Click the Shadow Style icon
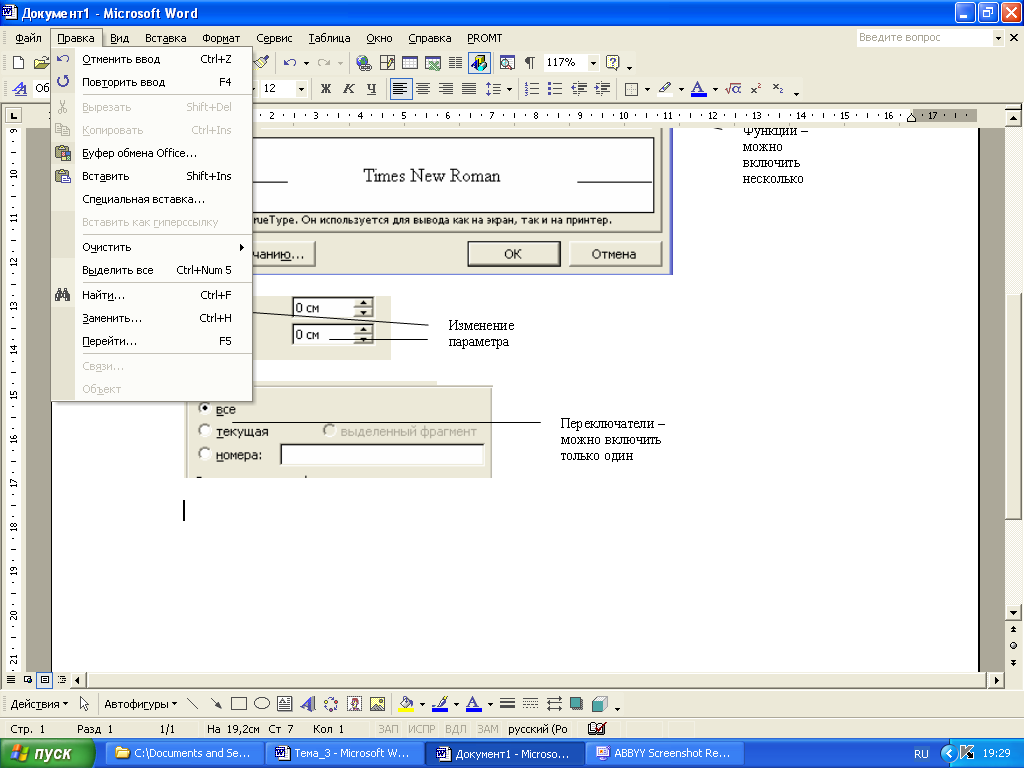Screen dimensions: 1024x768 [576, 703]
